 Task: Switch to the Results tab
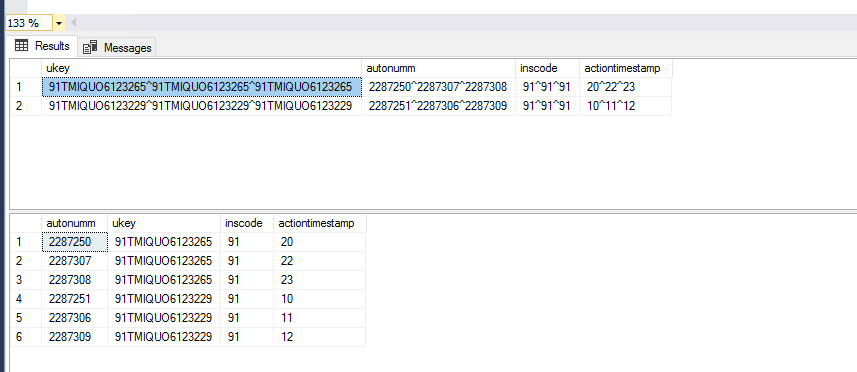click(x=42, y=46)
